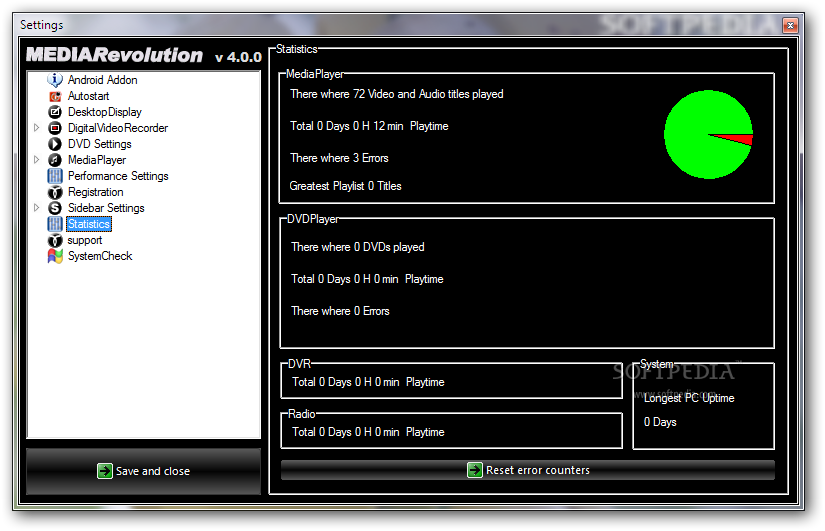Screen dimensions: 825x531
Task: Click 'Longest PC Uptime' text
Action: pyautogui.click(x=689, y=398)
